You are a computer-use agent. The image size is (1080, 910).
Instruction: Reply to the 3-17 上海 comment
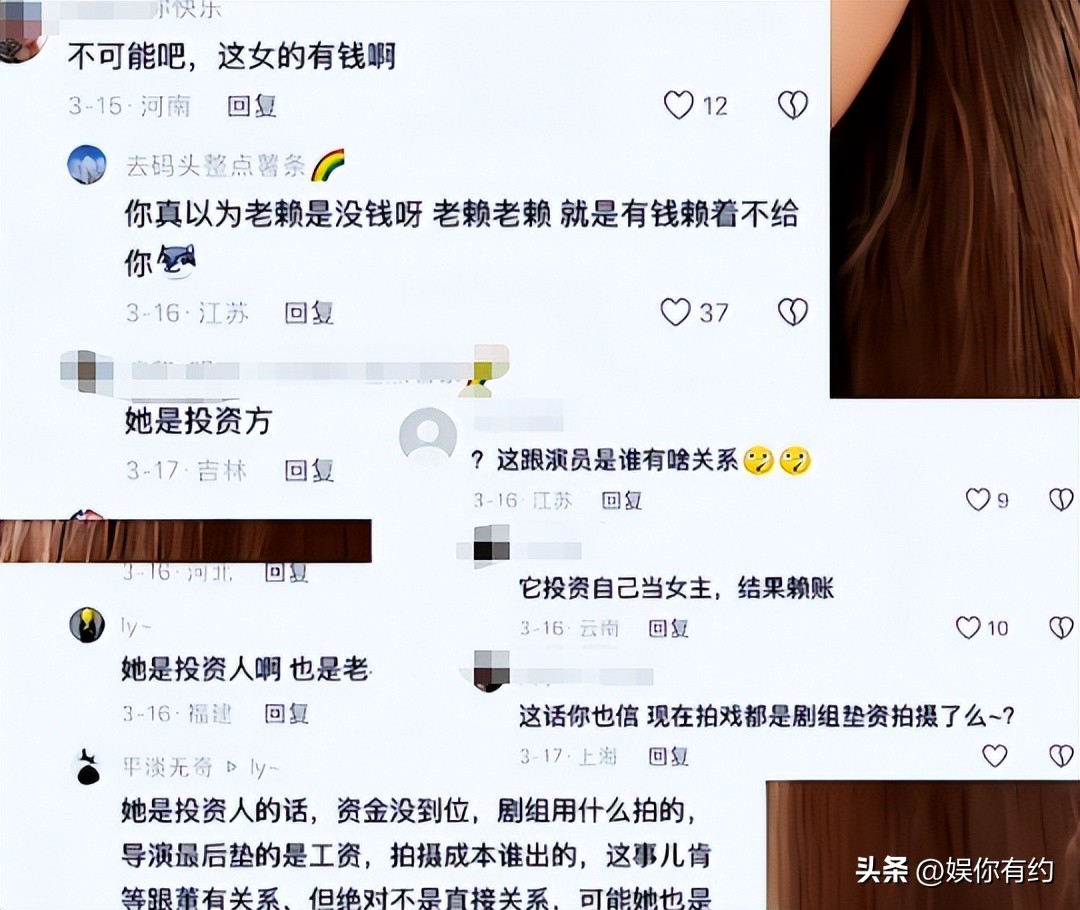(669, 756)
